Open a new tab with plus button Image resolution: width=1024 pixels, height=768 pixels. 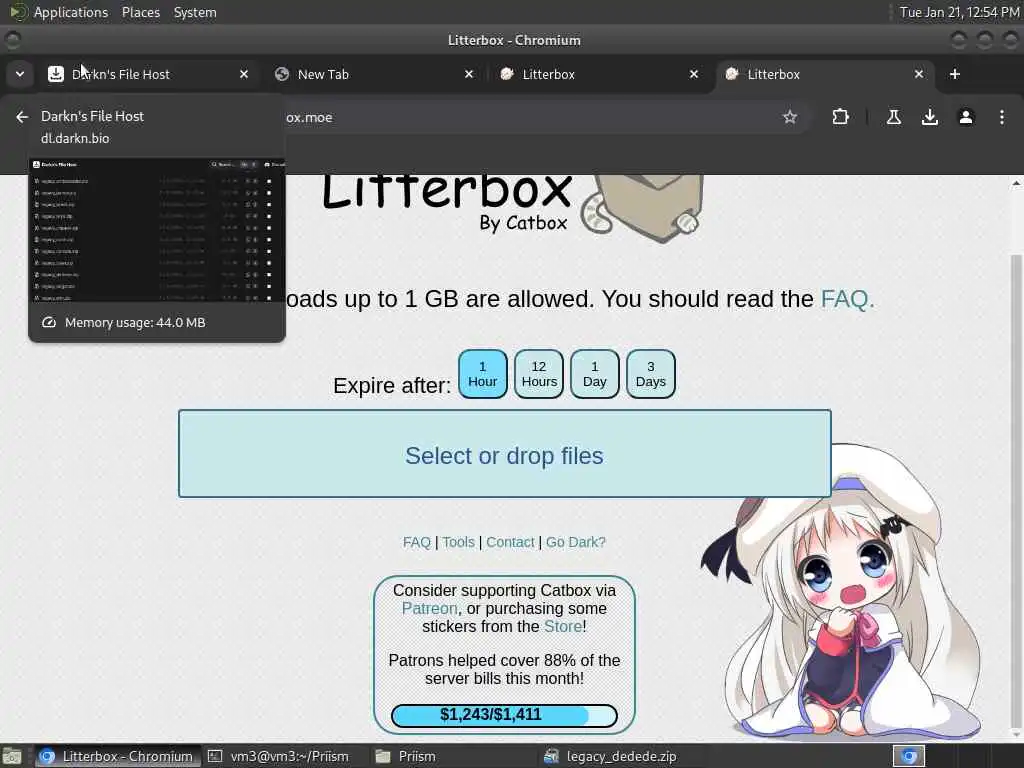[955, 74]
